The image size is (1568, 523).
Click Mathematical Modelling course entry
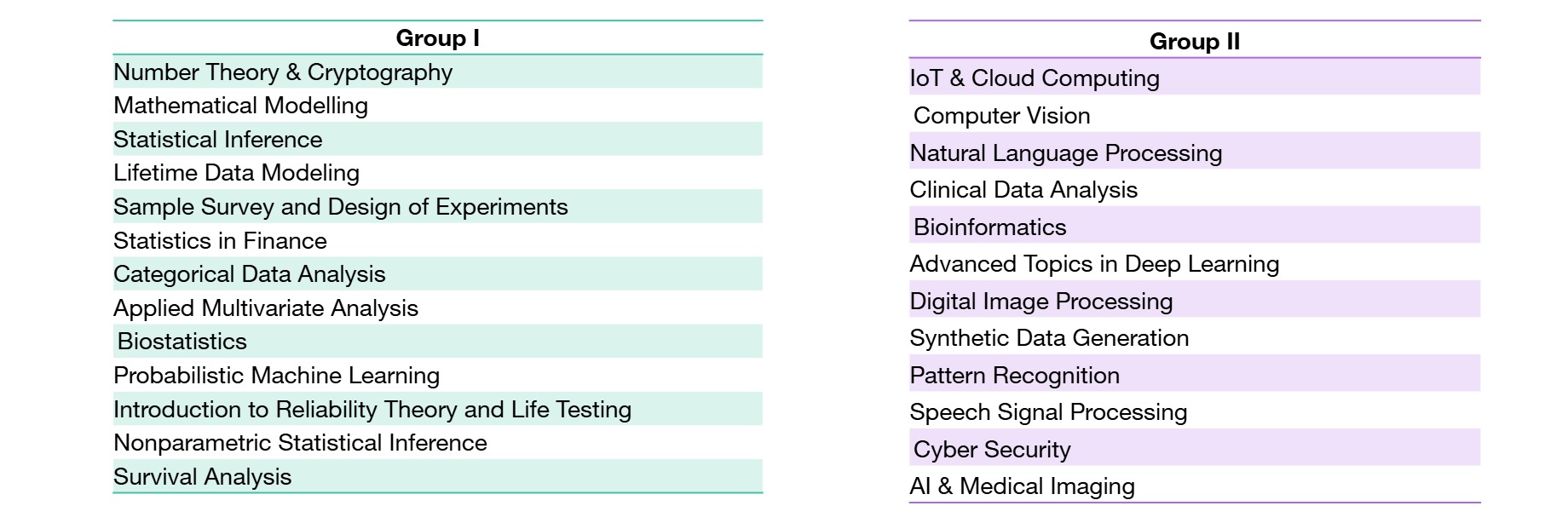(x=240, y=106)
